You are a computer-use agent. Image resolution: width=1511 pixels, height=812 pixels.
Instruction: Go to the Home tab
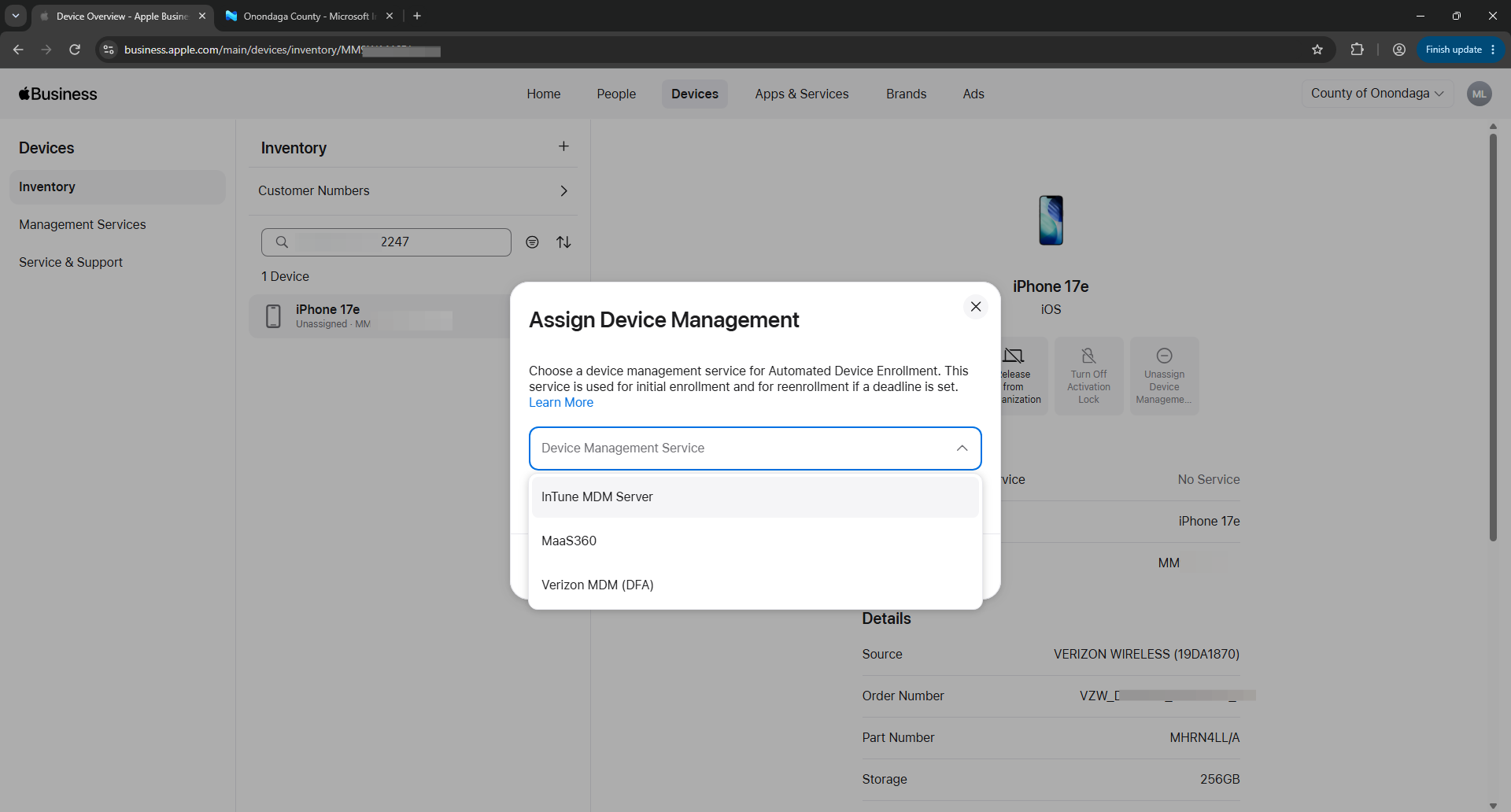(544, 94)
